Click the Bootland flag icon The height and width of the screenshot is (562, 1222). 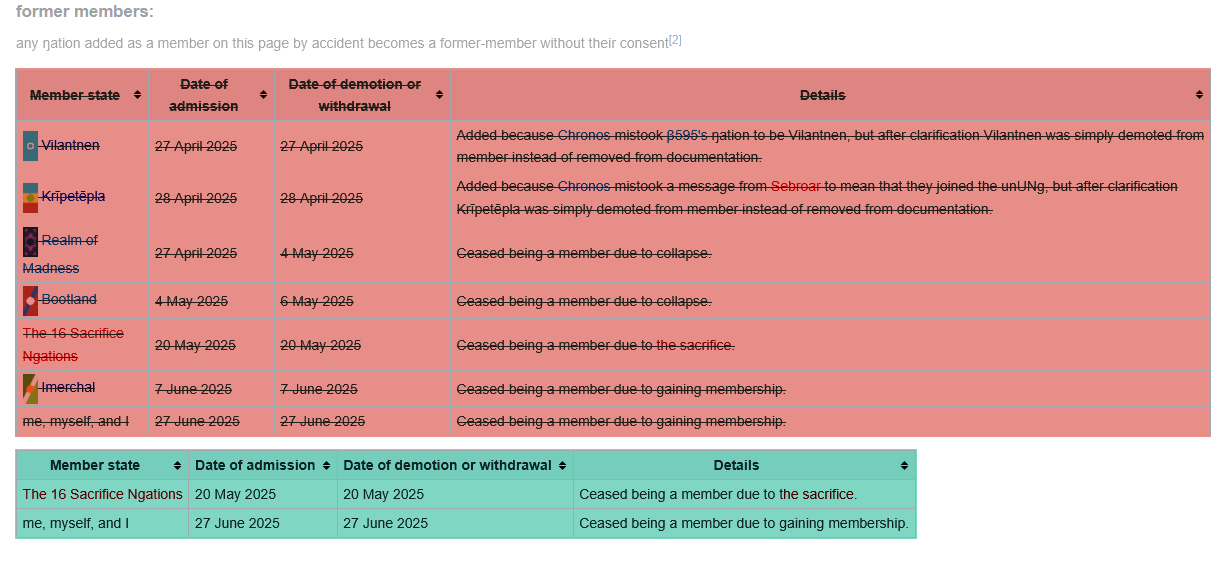(x=30, y=300)
